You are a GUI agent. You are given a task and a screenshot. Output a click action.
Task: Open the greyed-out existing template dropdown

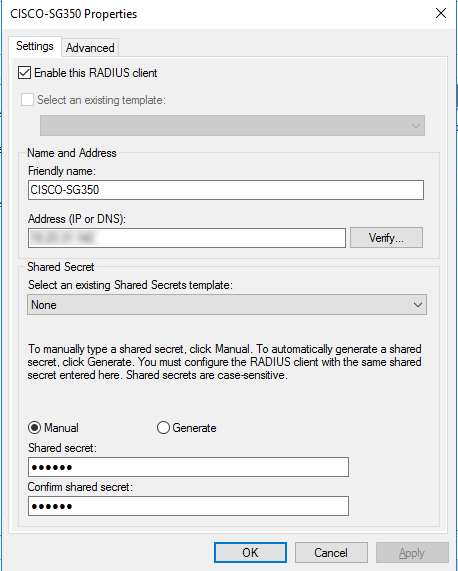tap(232, 126)
